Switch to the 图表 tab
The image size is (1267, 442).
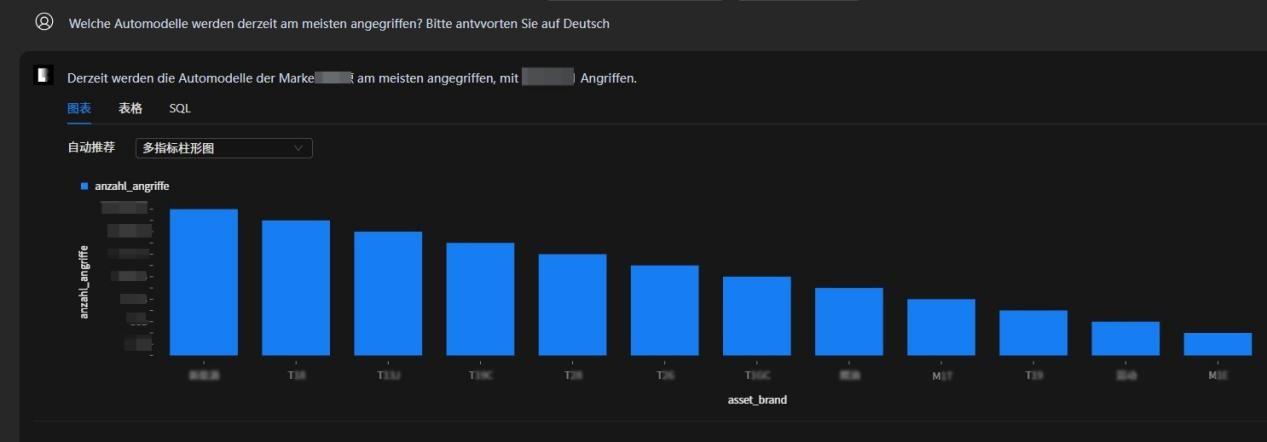tap(79, 108)
